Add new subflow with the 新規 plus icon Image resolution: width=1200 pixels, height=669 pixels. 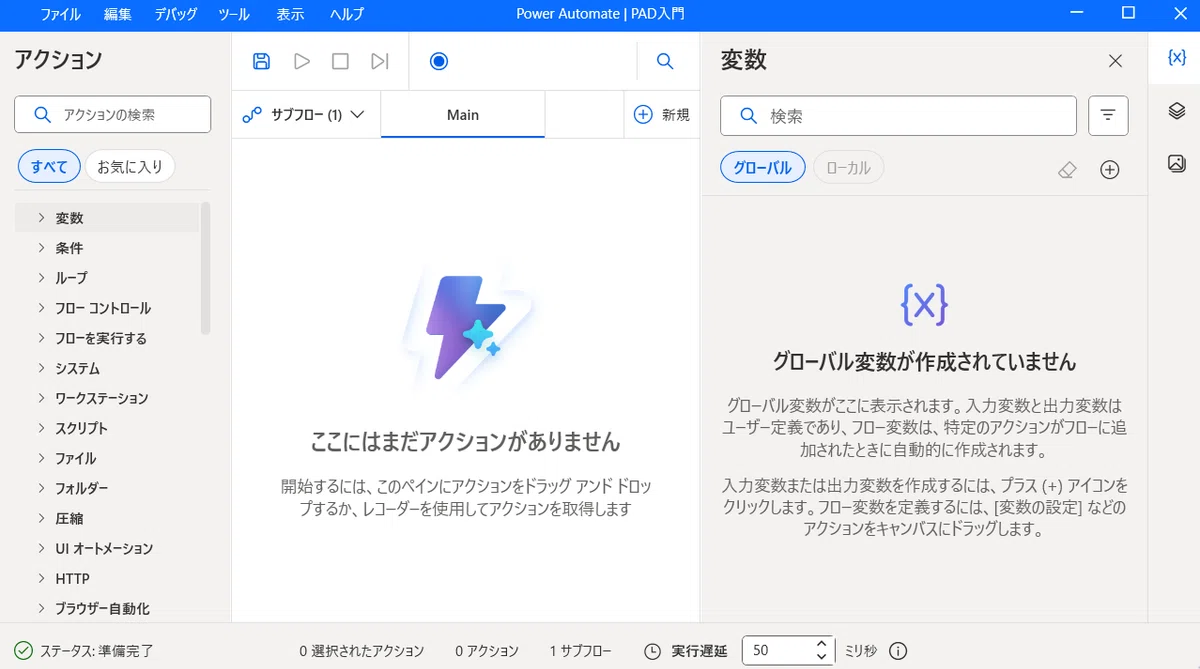point(644,115)
